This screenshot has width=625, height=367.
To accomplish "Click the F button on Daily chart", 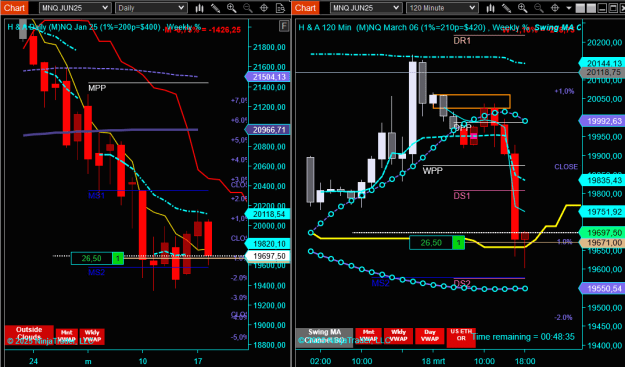I will pyautogui.click(x=284, y=26).
